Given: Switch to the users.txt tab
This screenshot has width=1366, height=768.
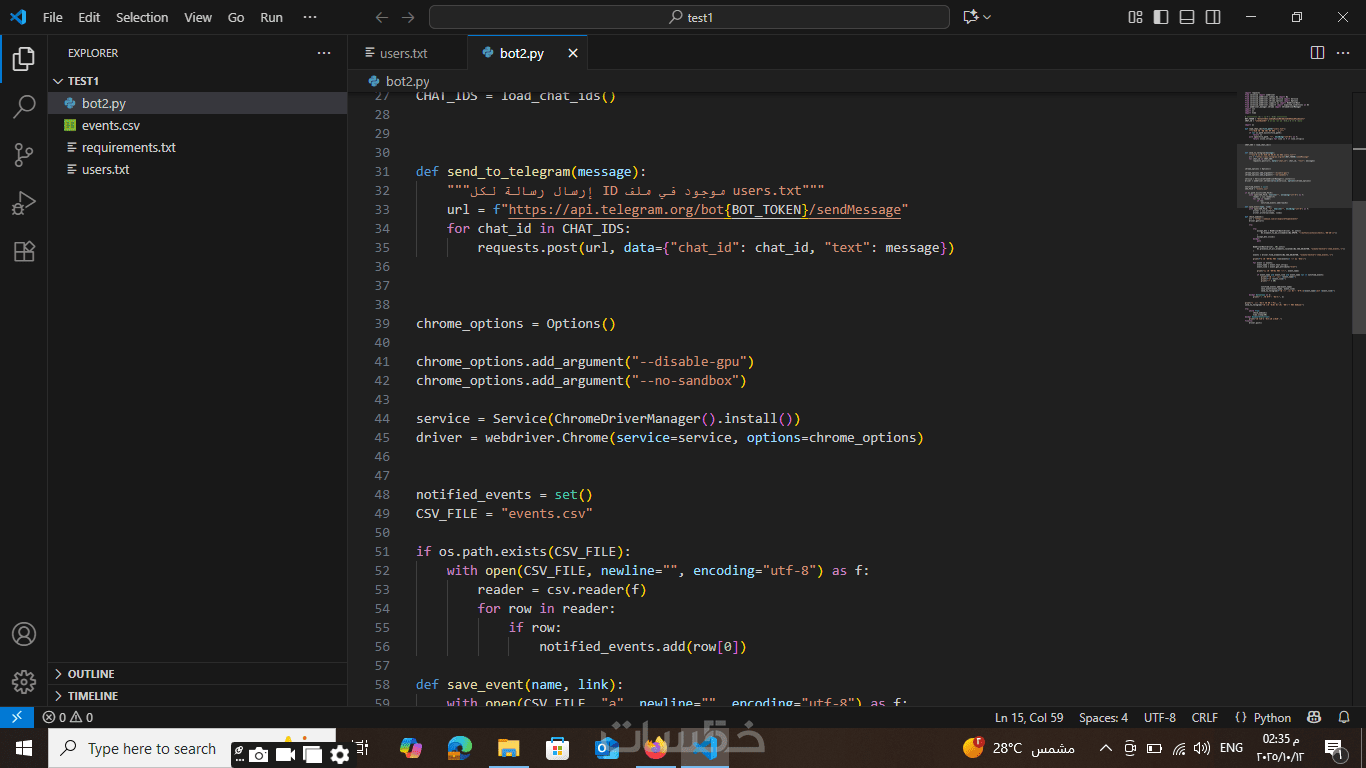Looking at the screenshot, I should (403, 53).
